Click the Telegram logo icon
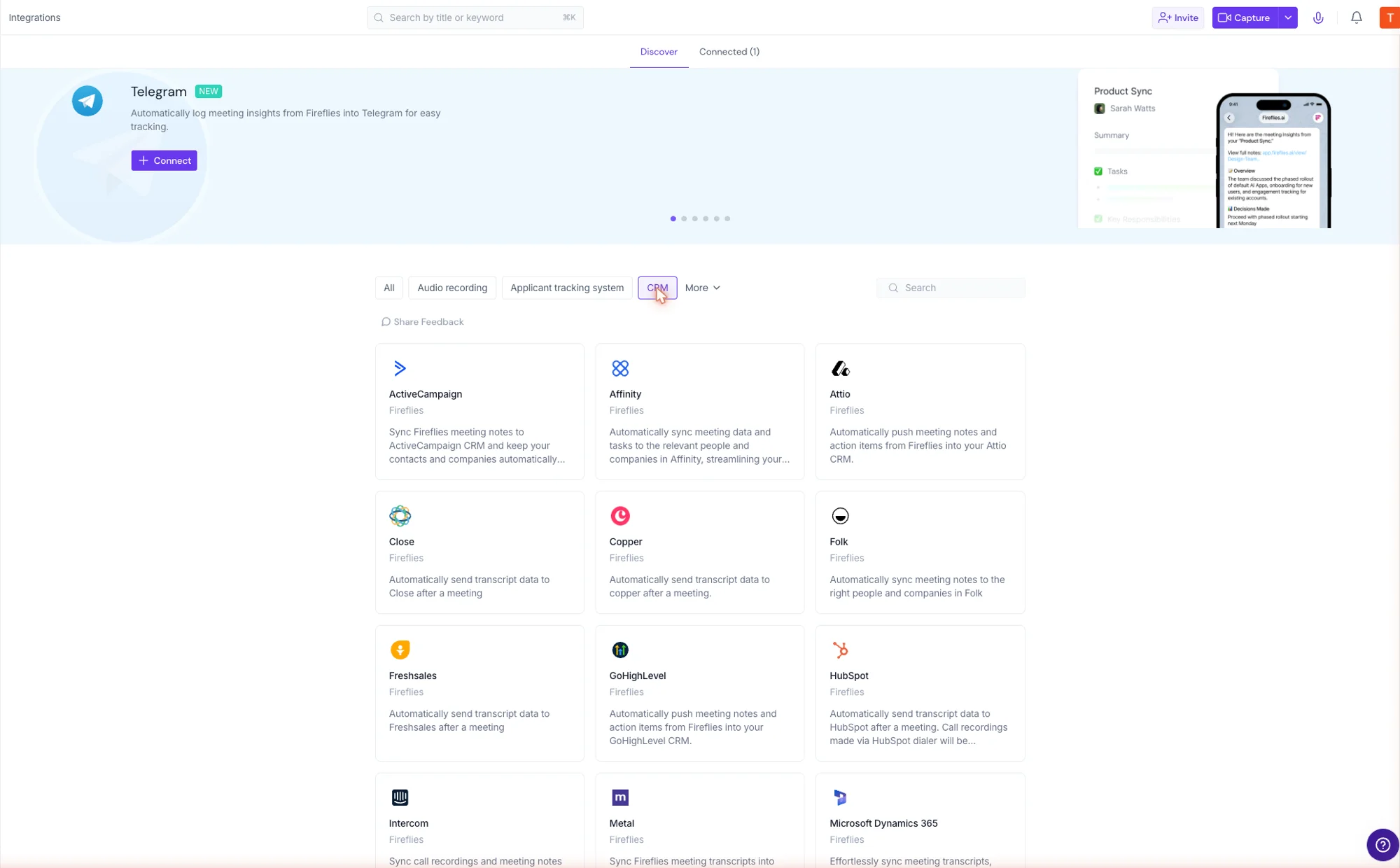The height and width of the screenshot is (868, 1400). (87, 101)
